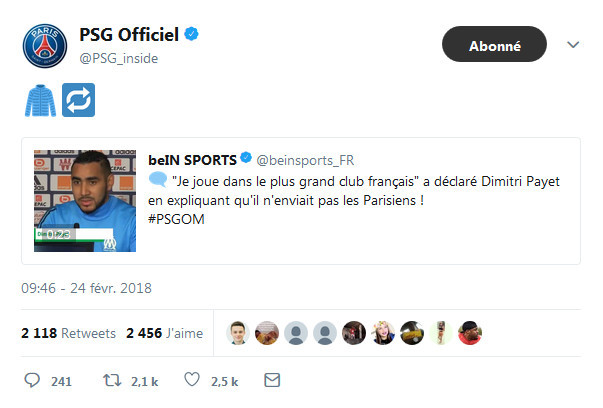Click the retweet arrows icon

(111, 381)
